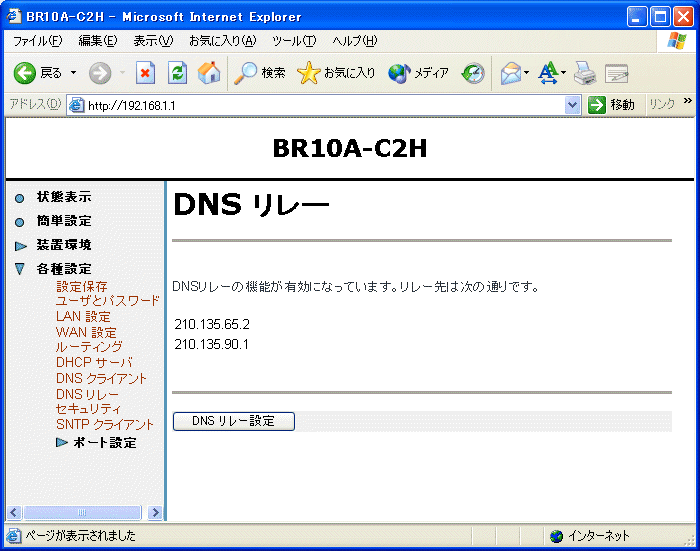
Task: Click the address field showing http://192.168.1.1
Action: coord(324,105)
